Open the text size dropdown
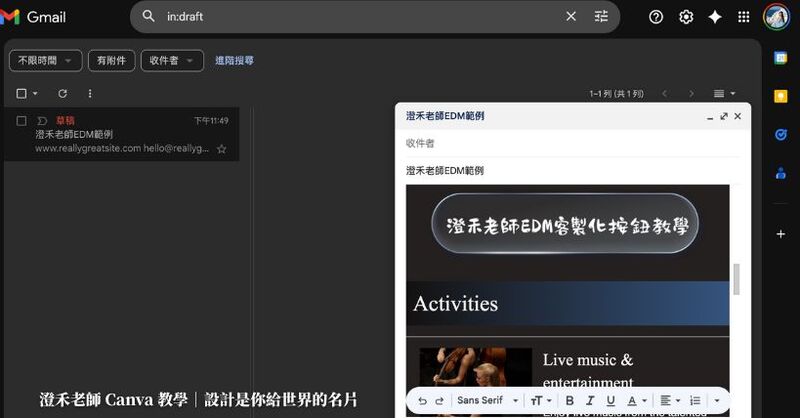This screenshot has height=418, width=800. 541,401
